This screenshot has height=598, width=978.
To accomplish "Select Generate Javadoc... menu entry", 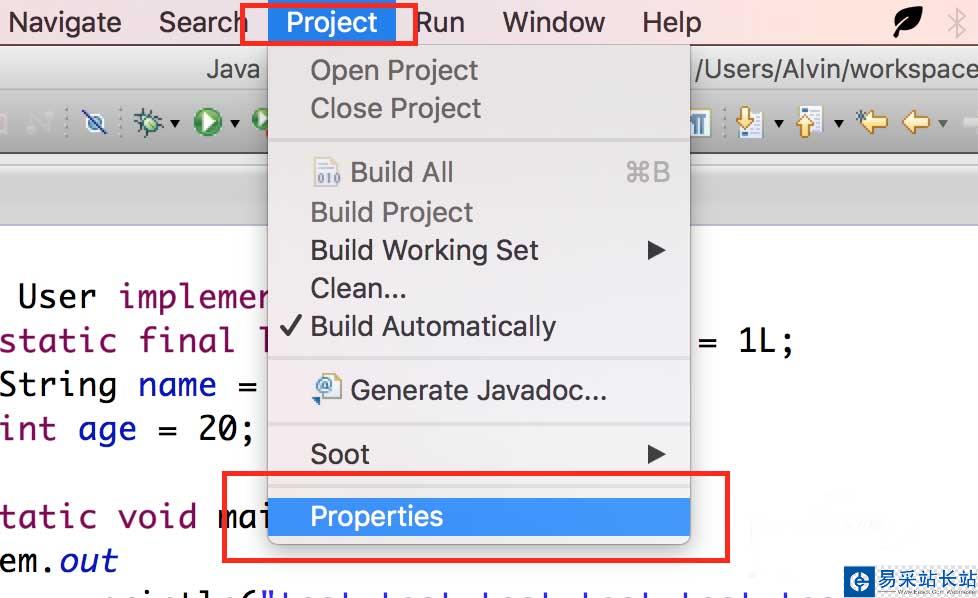I will point(478,390).
